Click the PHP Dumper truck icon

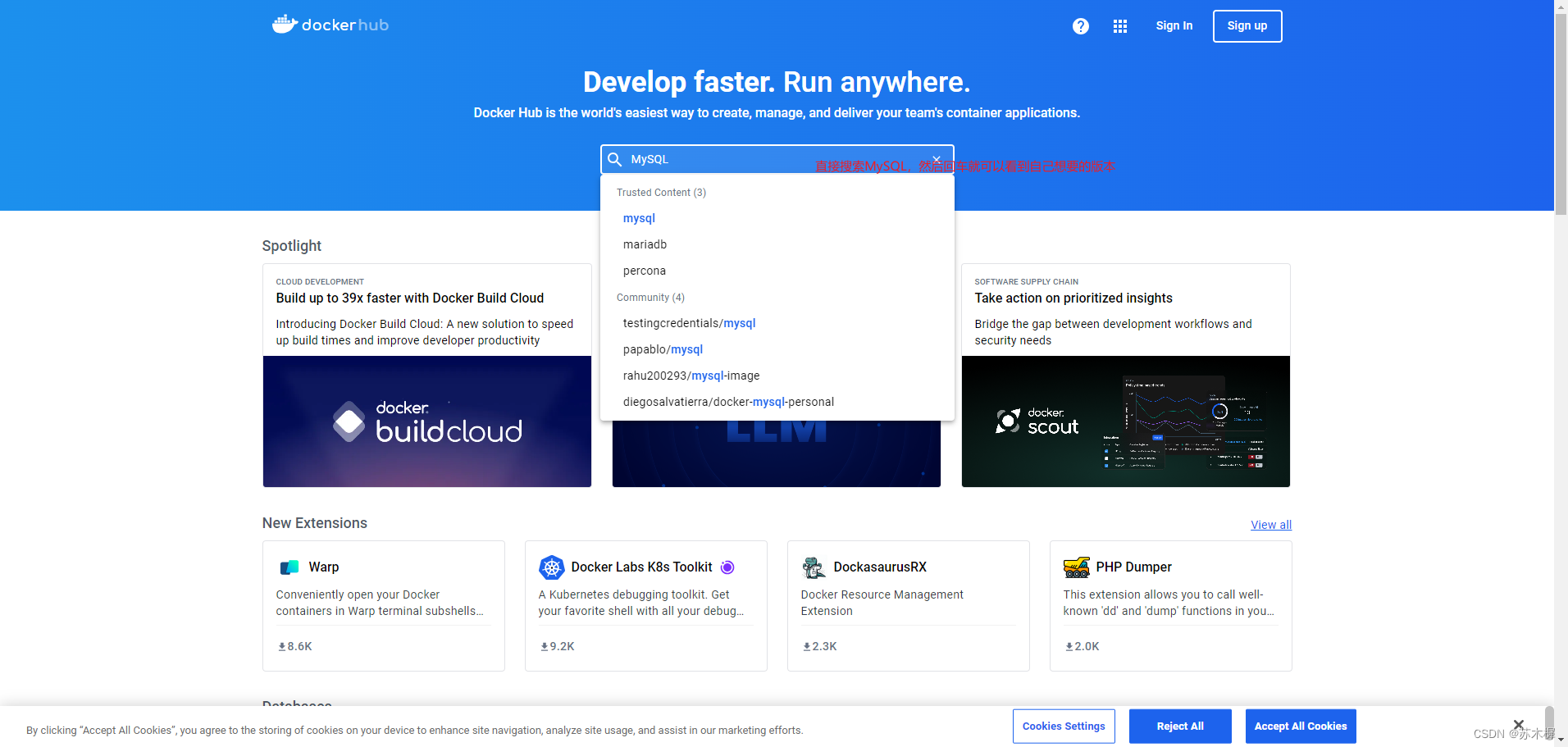pos(1076,567)
